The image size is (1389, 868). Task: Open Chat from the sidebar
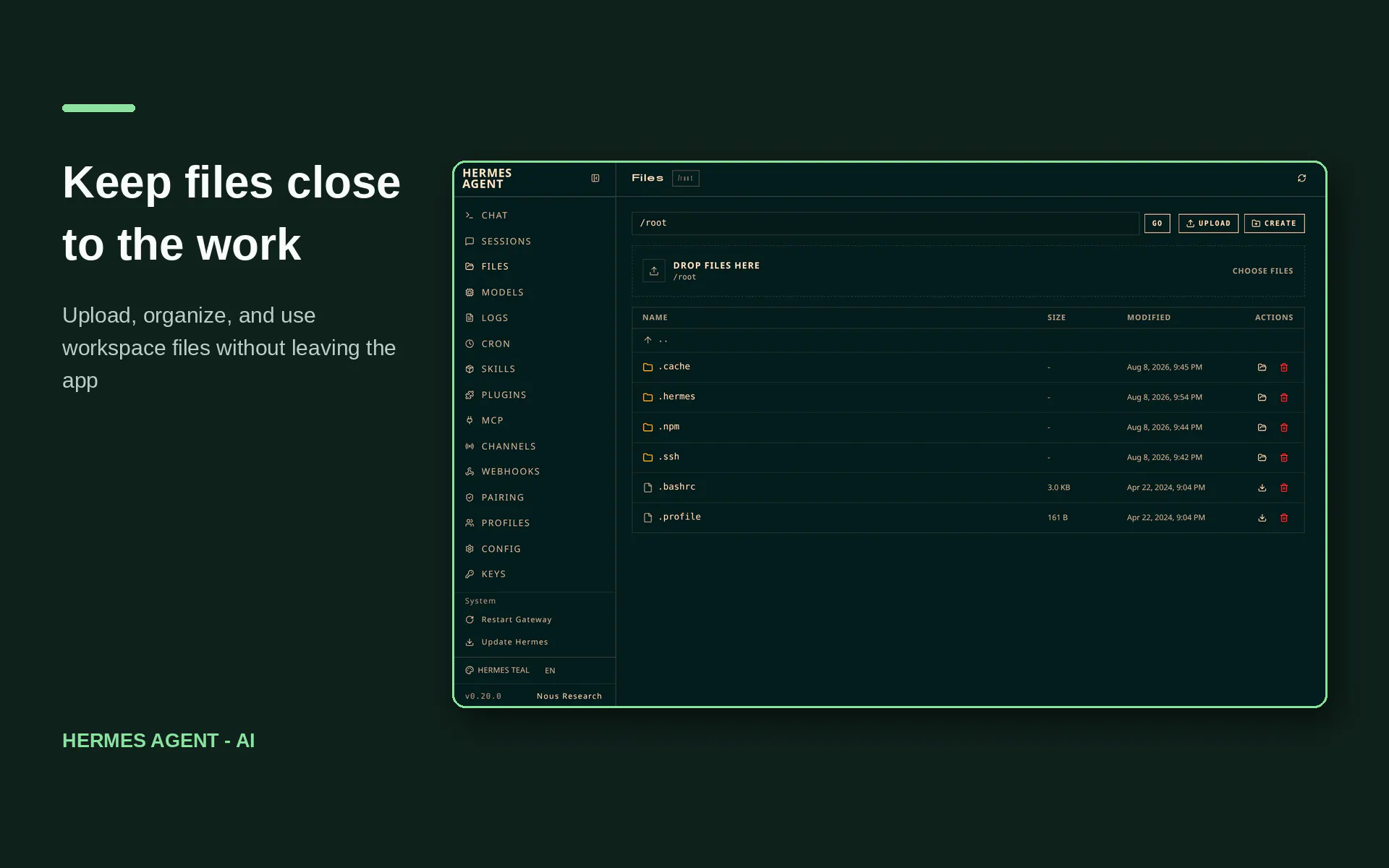coord(535,216)
